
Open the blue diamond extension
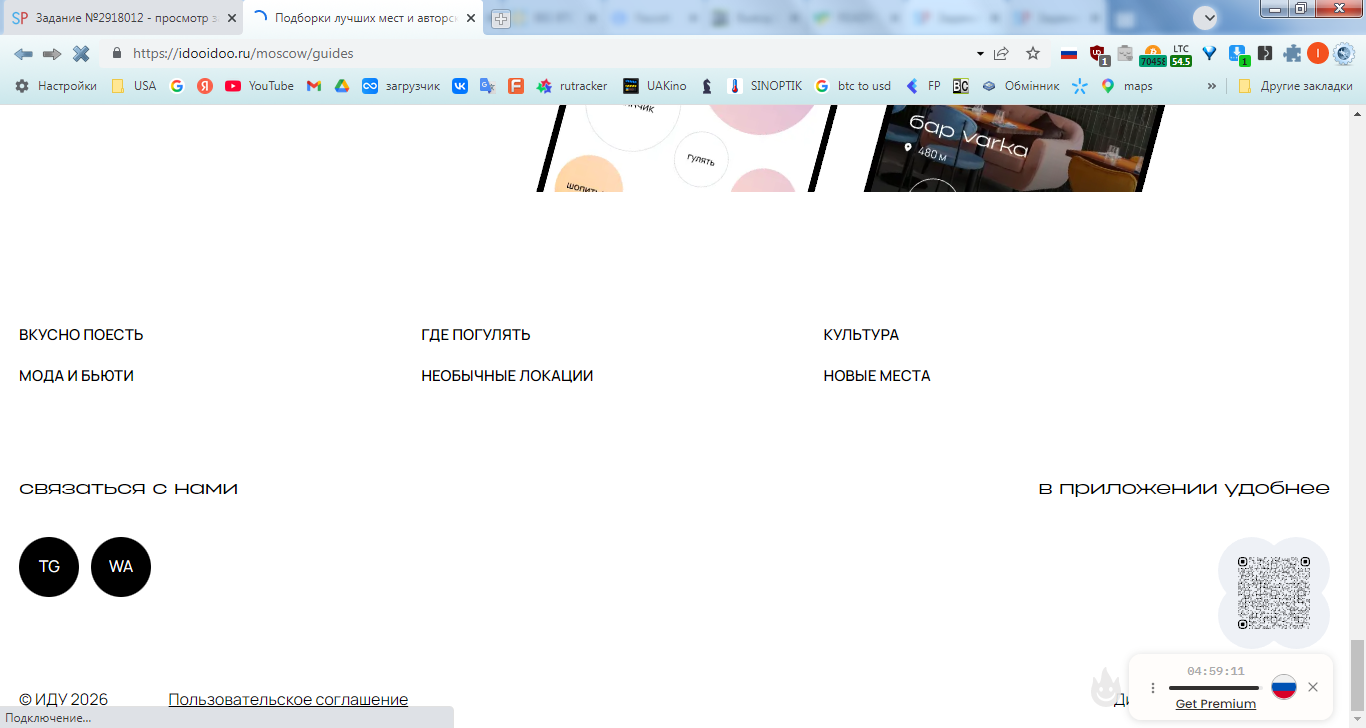[1209, 53]
